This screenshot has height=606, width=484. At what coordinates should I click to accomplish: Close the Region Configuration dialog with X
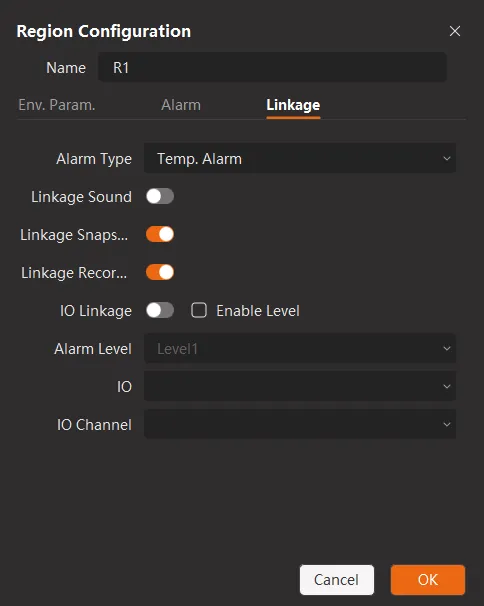click(455, 31)
